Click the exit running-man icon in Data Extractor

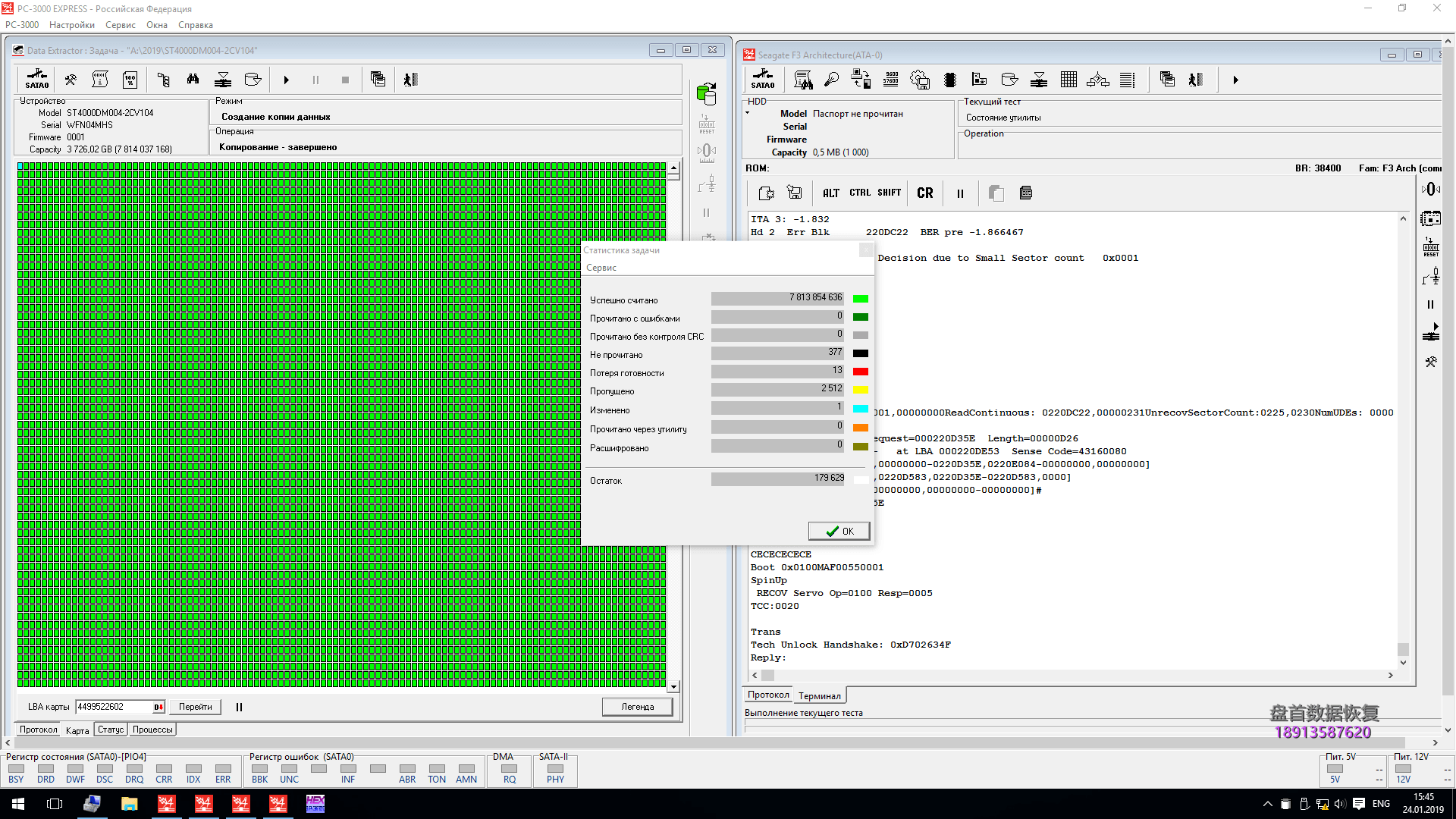point(410,80)
